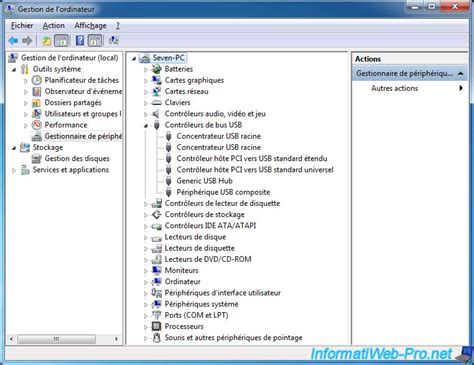Open the ? help menu

point(118,26)
